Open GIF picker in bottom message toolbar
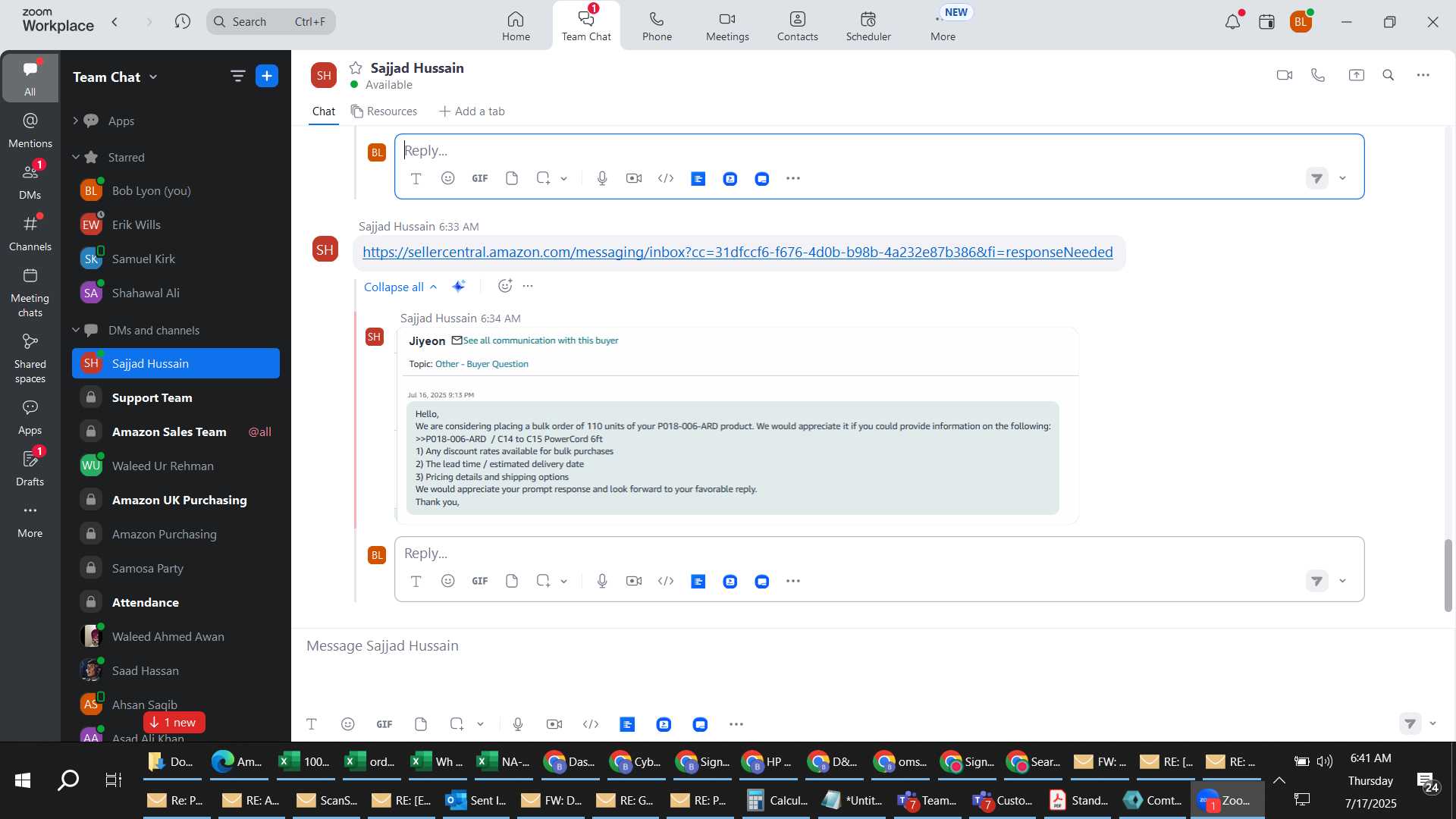The image size is (1456, 819). click(384, 724)
